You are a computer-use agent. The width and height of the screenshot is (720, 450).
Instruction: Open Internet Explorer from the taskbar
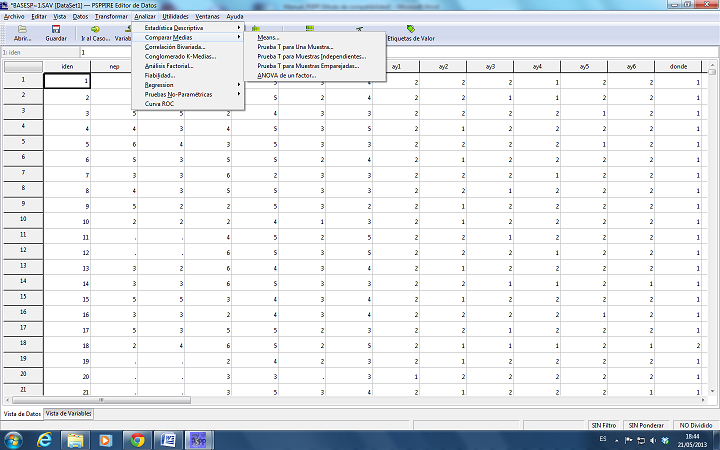pos(46,439)
